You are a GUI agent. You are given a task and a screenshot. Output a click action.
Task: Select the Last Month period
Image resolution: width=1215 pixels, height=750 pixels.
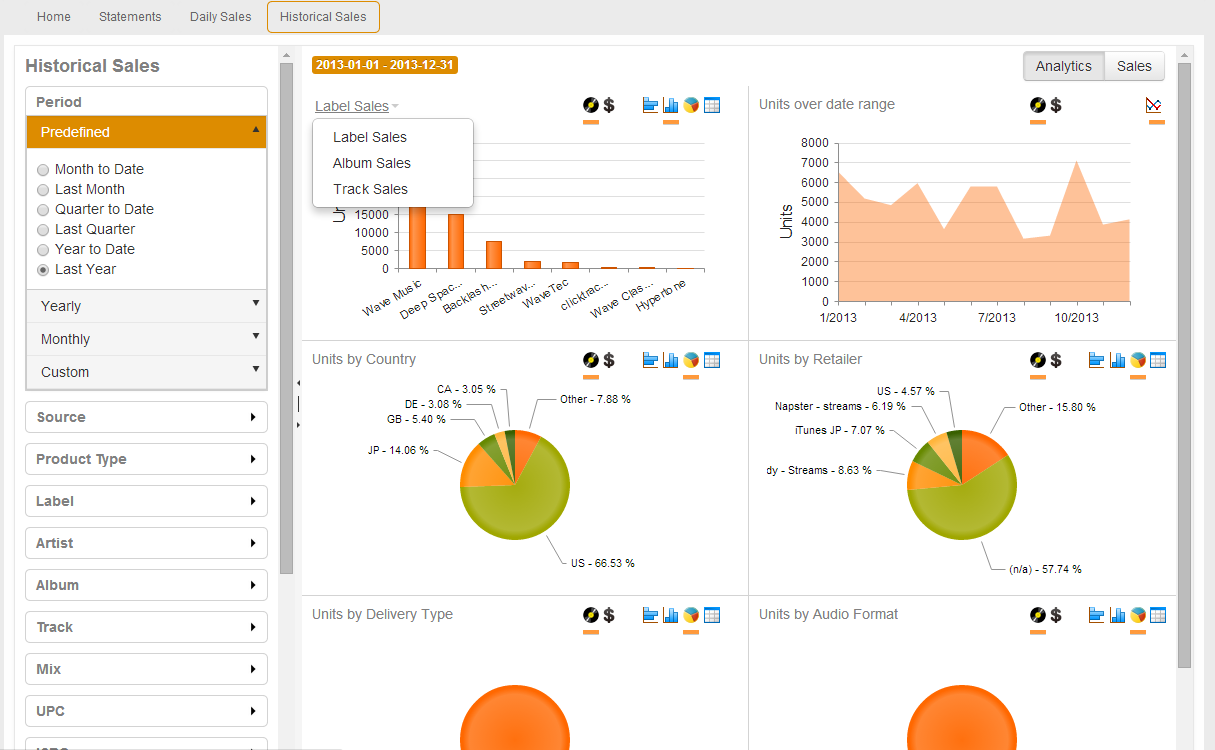coord(43,190)
